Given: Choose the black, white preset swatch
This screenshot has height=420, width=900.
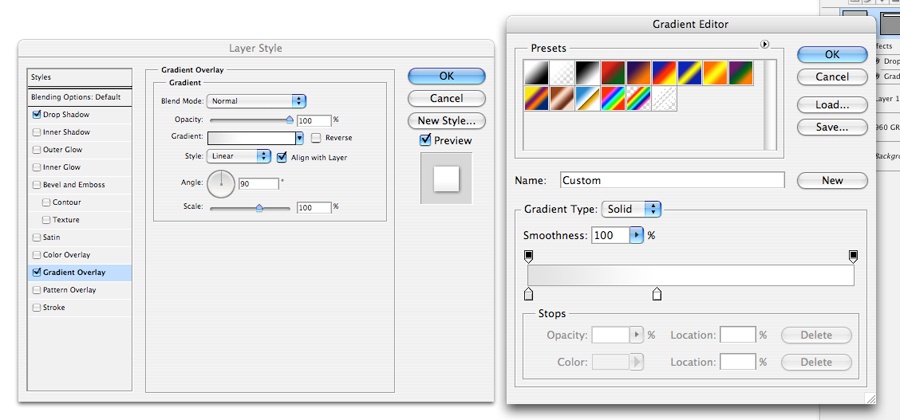Looking at the screenshot, I should coord(587,73).
